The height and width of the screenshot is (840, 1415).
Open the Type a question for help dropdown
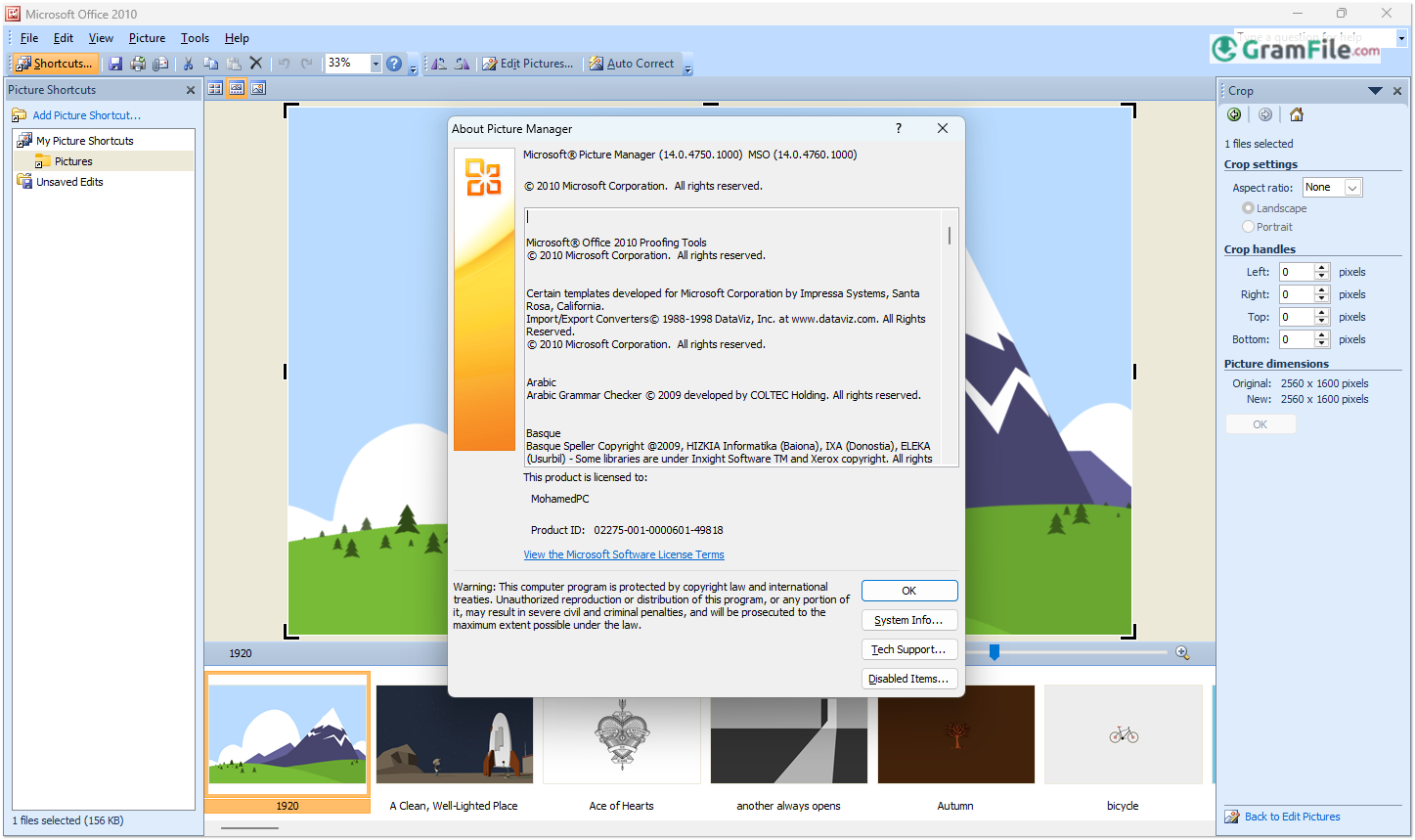pyautogui.click(x=1401, y=38)
